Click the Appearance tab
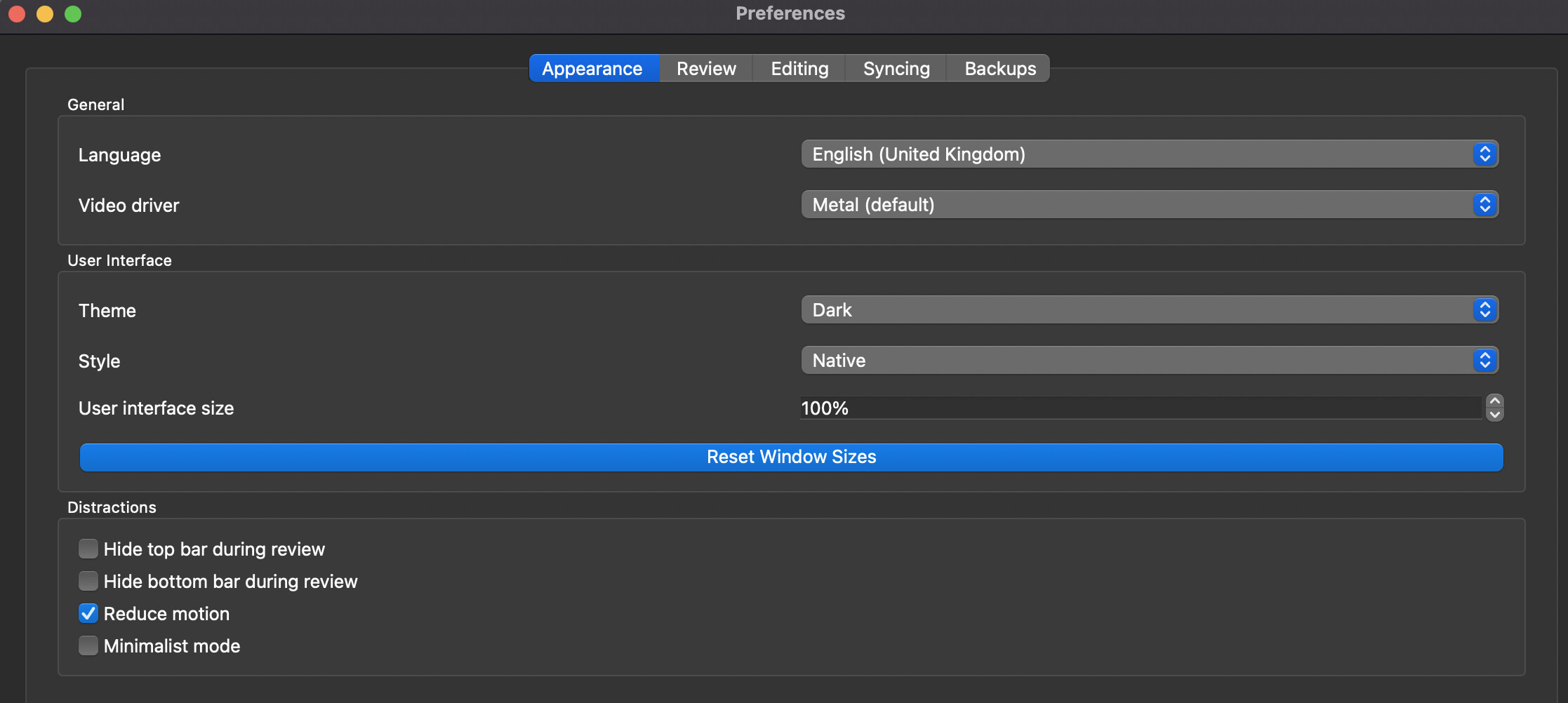The height and width of the screenshot is (703, 1568). (x=592, y=69)
